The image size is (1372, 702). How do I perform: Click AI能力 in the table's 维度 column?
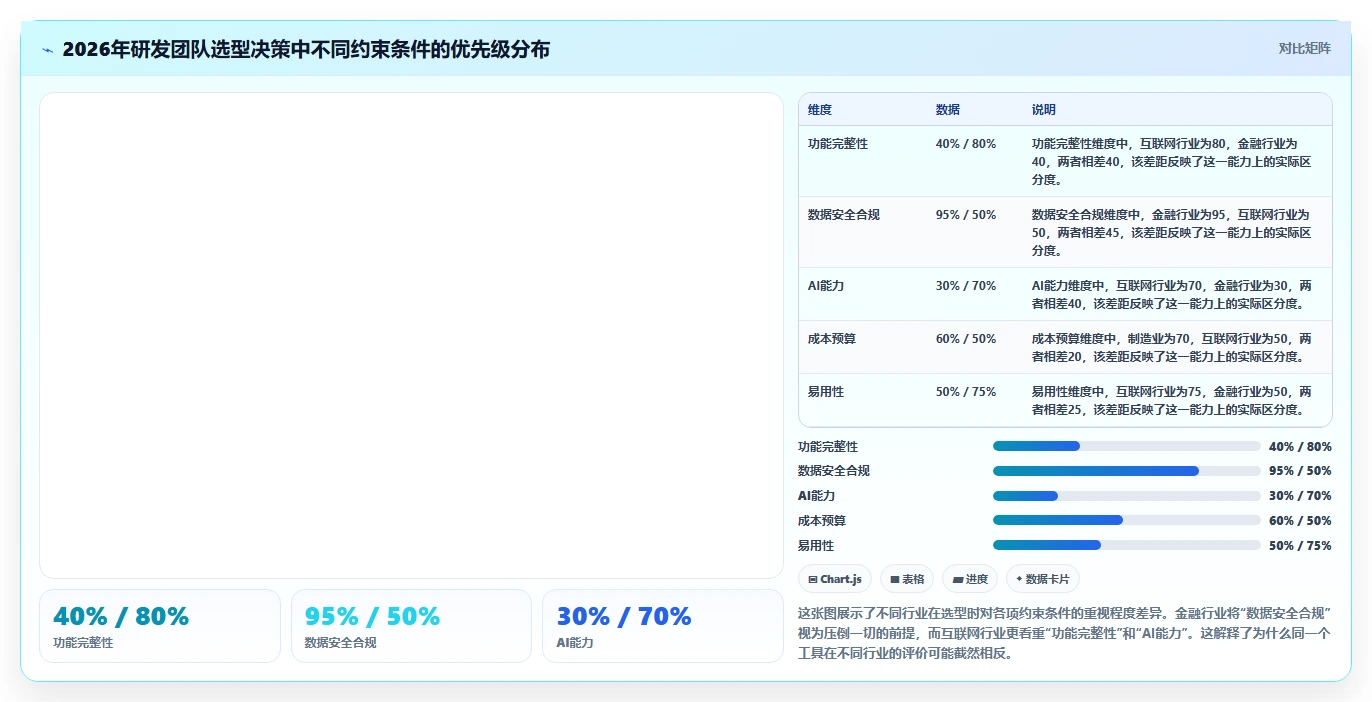[x=826, y=286]
